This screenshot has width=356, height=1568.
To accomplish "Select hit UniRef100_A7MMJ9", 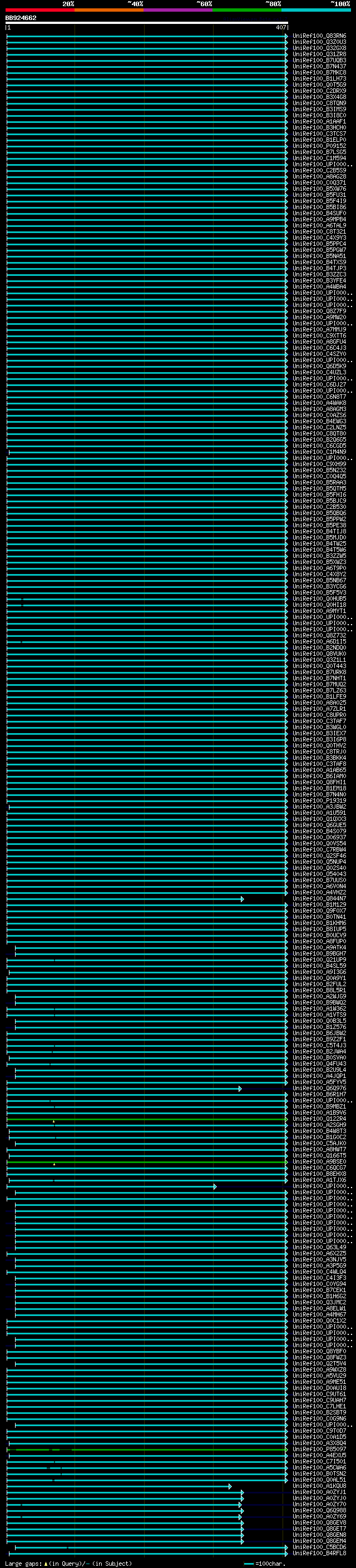I will 319,330.
